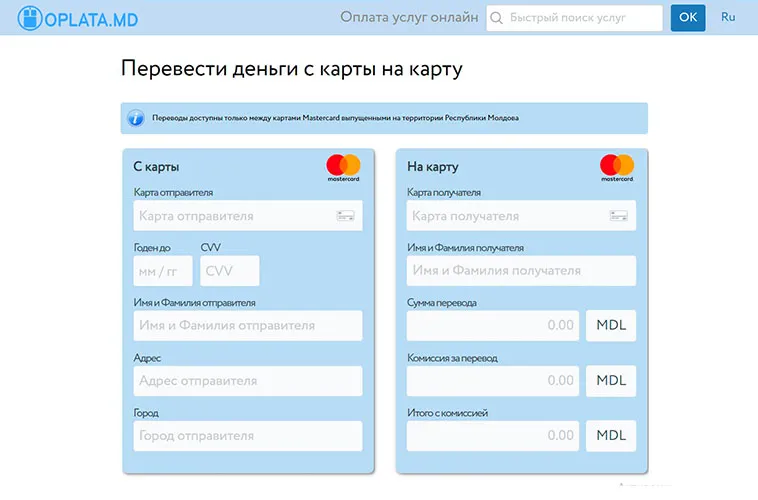Click card icon in sender card field

345,216
